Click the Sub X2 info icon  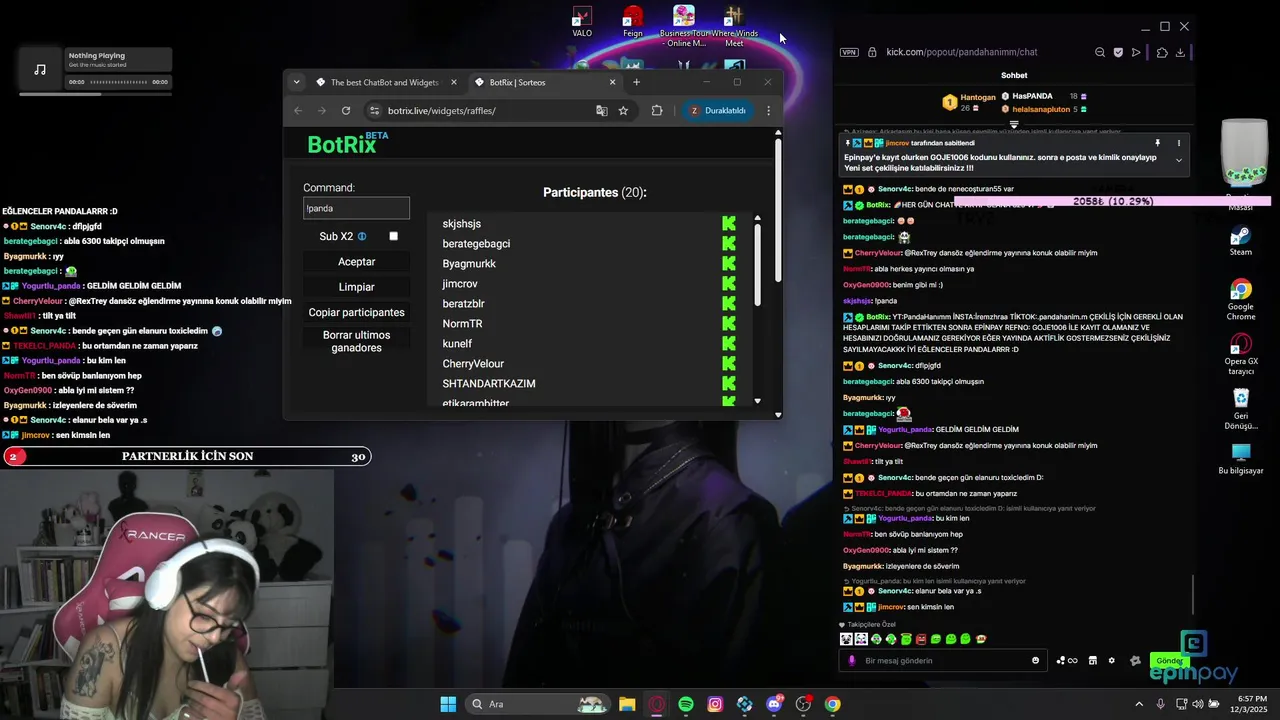pyautogui.click(x=362, y=237)
